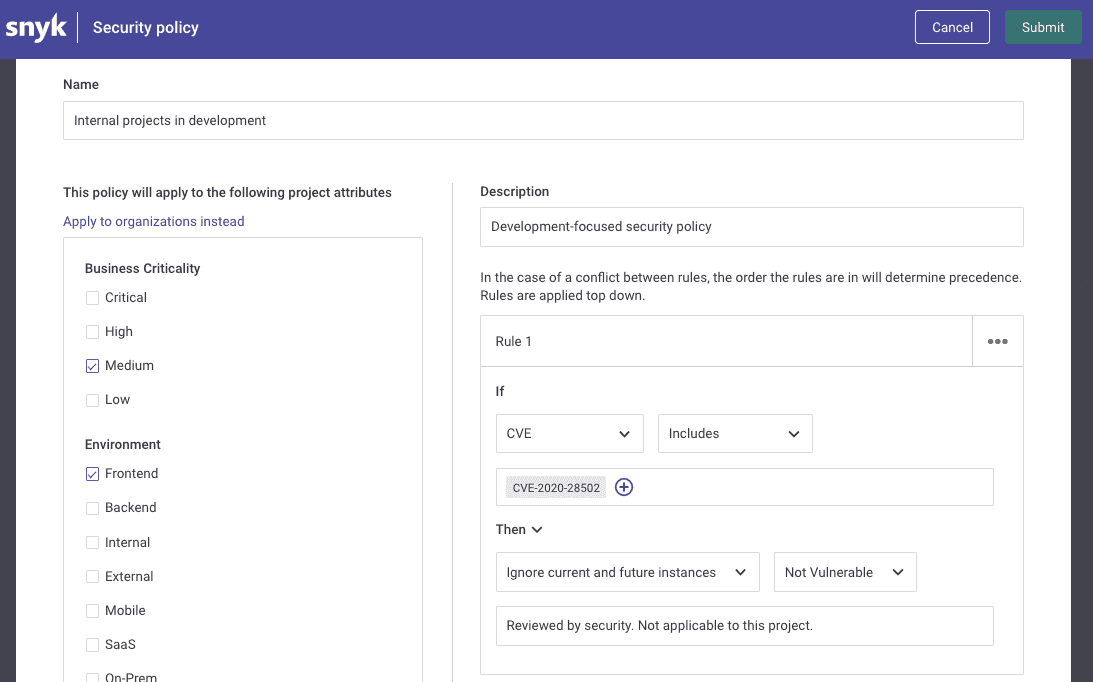Open the Ignore current and future instances dropdown
This screenshot has height=682, width=1093.
627,571
